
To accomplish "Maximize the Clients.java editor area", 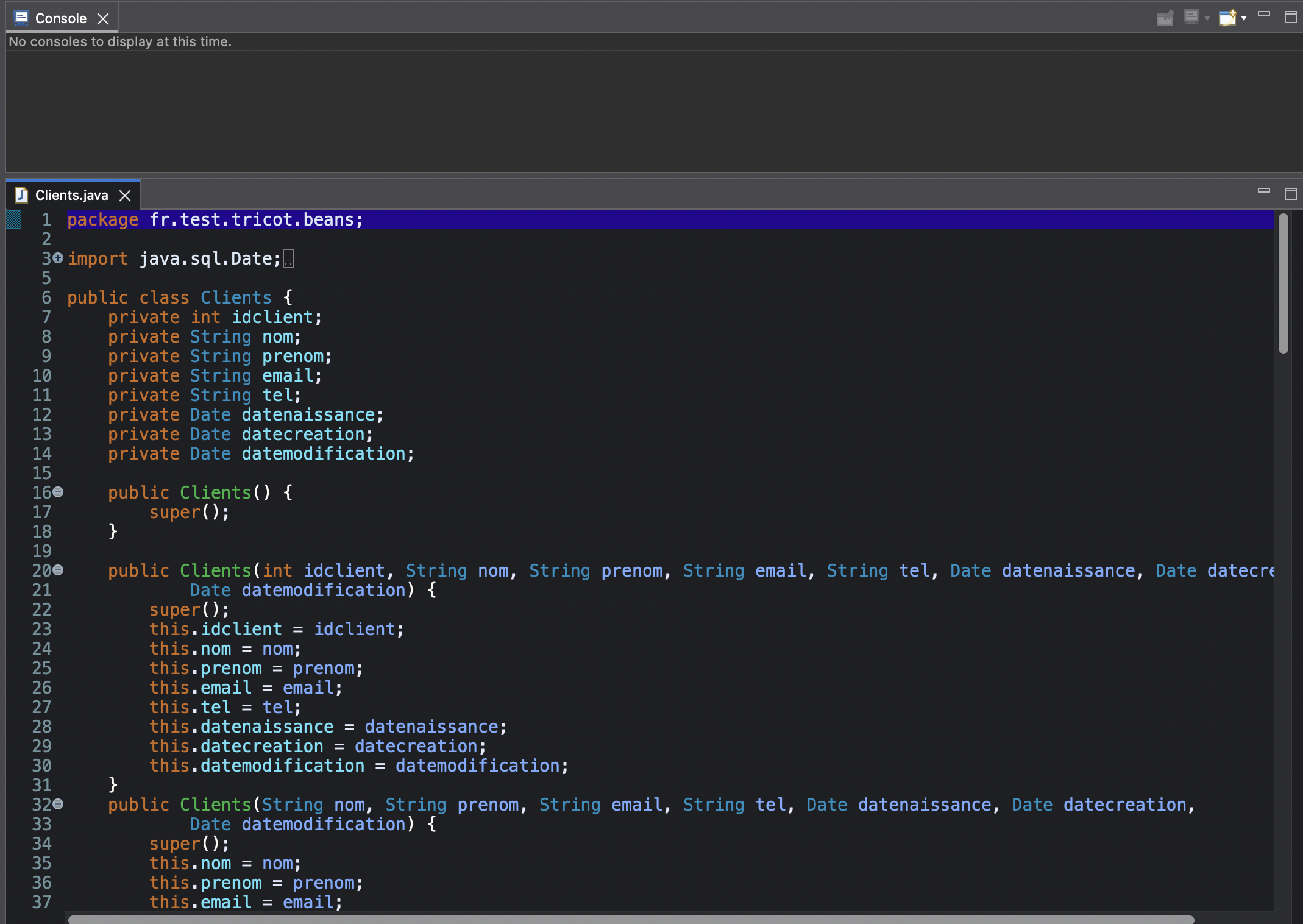I will 1290,194.
